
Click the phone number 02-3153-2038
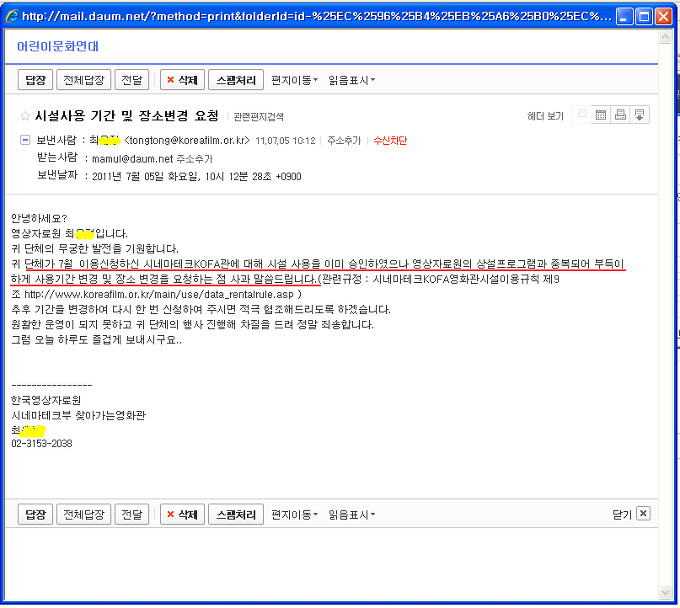coord(42,444)
